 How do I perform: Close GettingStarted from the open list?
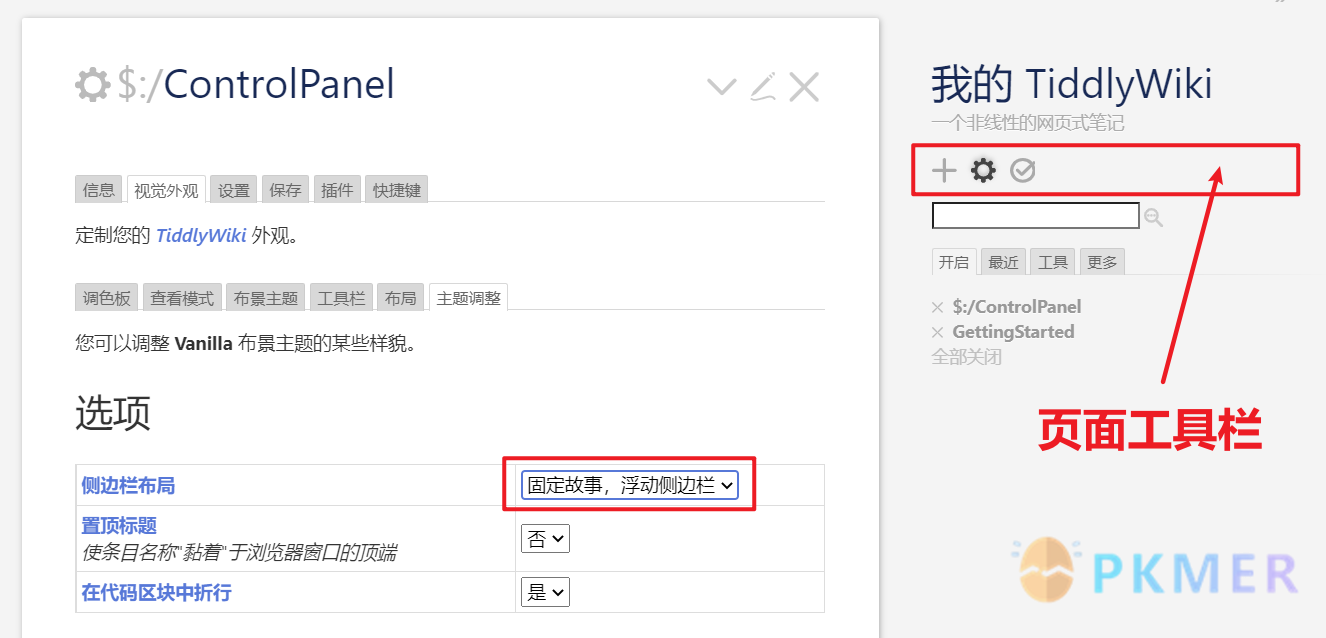point(937,332)
